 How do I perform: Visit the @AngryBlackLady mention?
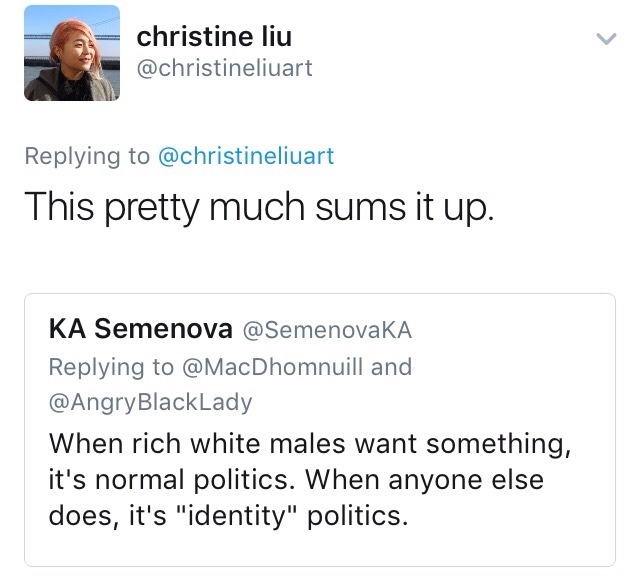pos(151,403)
